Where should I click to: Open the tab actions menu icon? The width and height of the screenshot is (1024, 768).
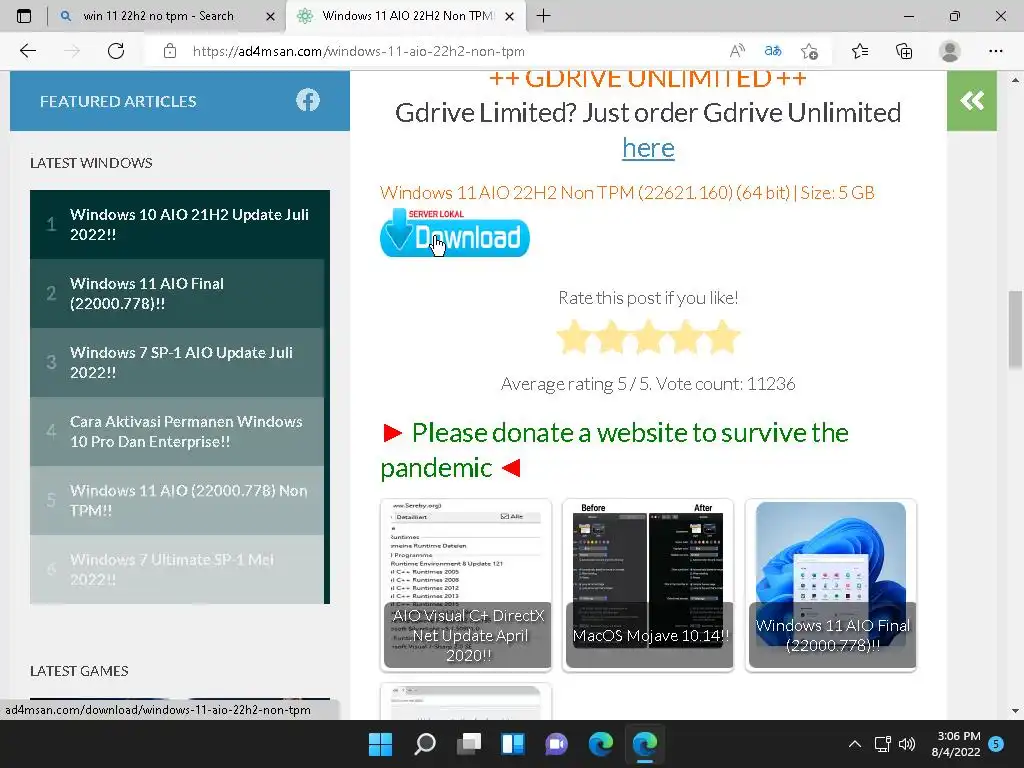click(24, 16)
